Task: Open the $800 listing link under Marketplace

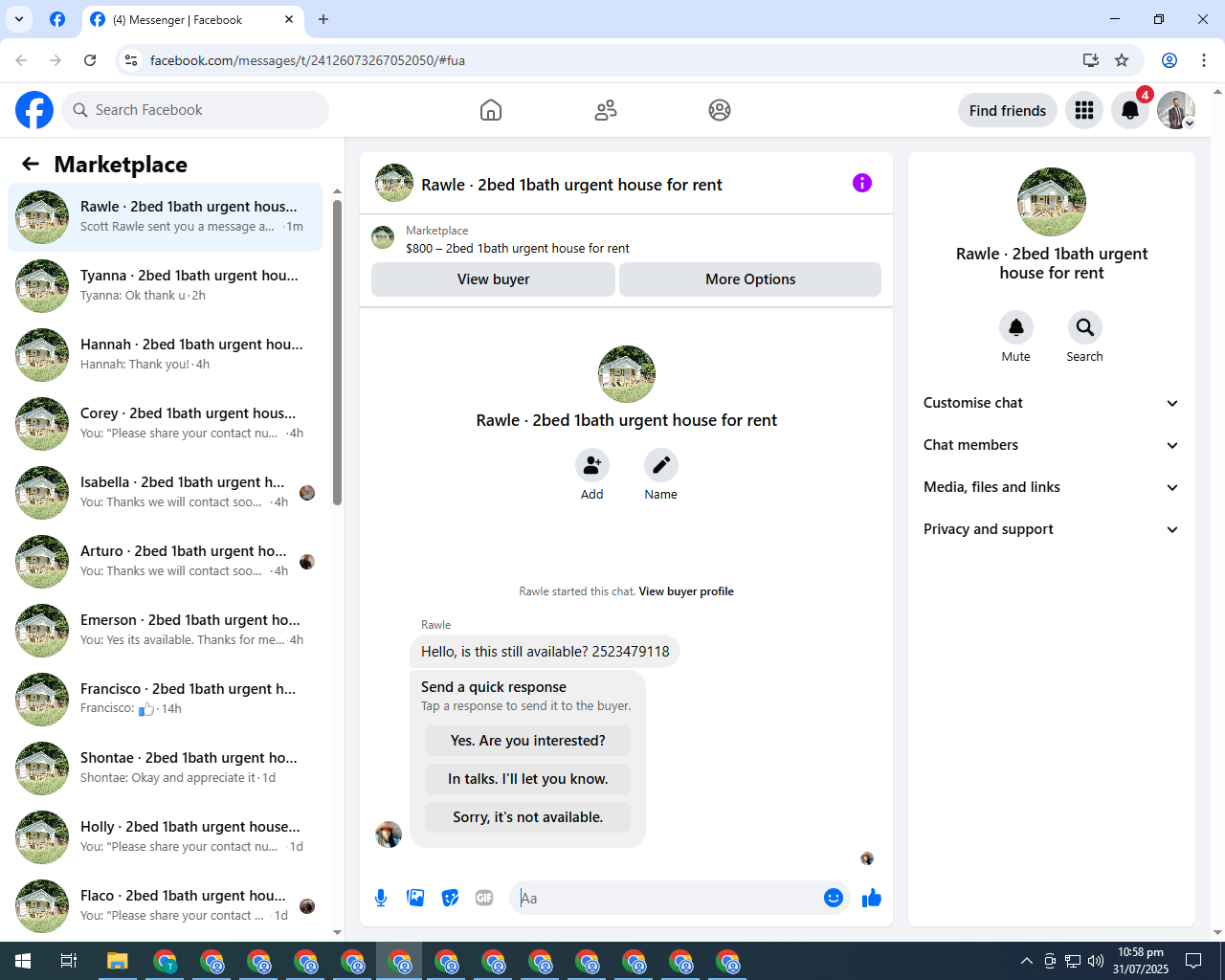Action: click(x=518, y=248)
